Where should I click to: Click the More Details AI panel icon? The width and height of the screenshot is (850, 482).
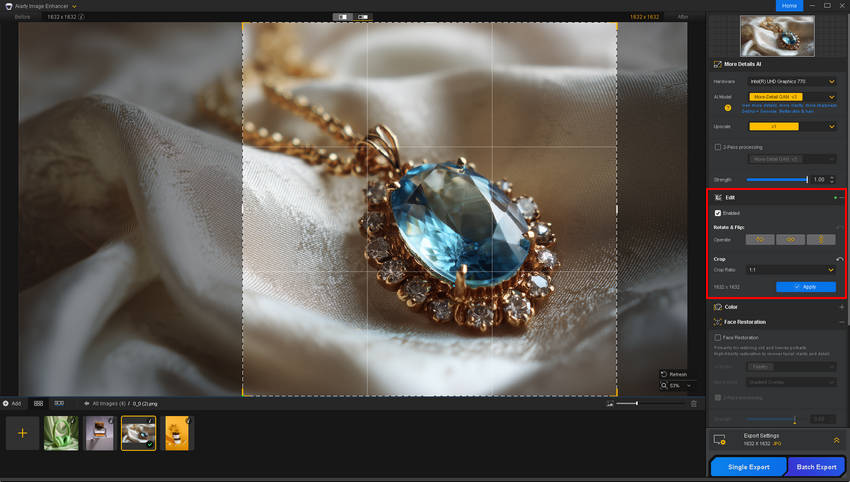click(x=718, y=64)
